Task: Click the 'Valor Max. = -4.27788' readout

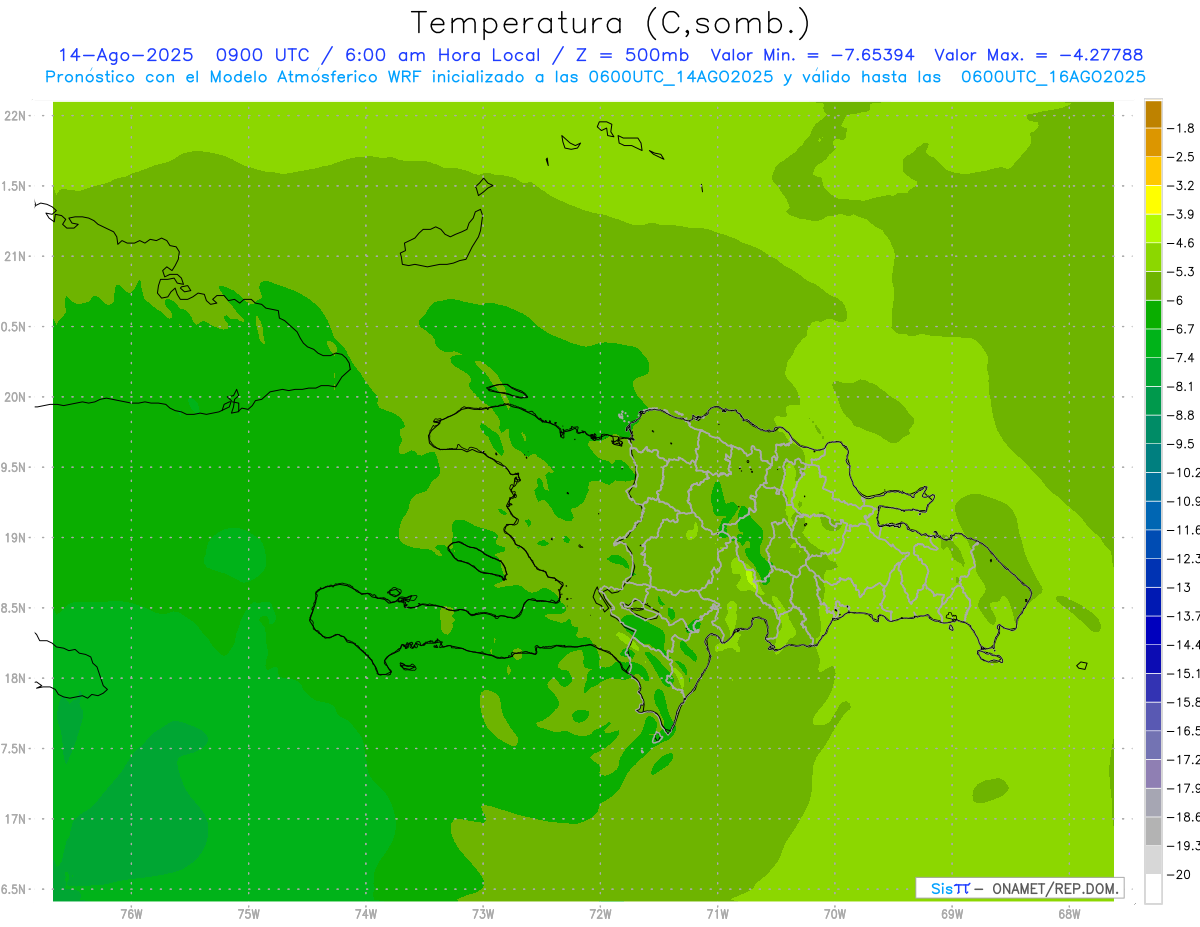Action: [x=1038, y=55]
